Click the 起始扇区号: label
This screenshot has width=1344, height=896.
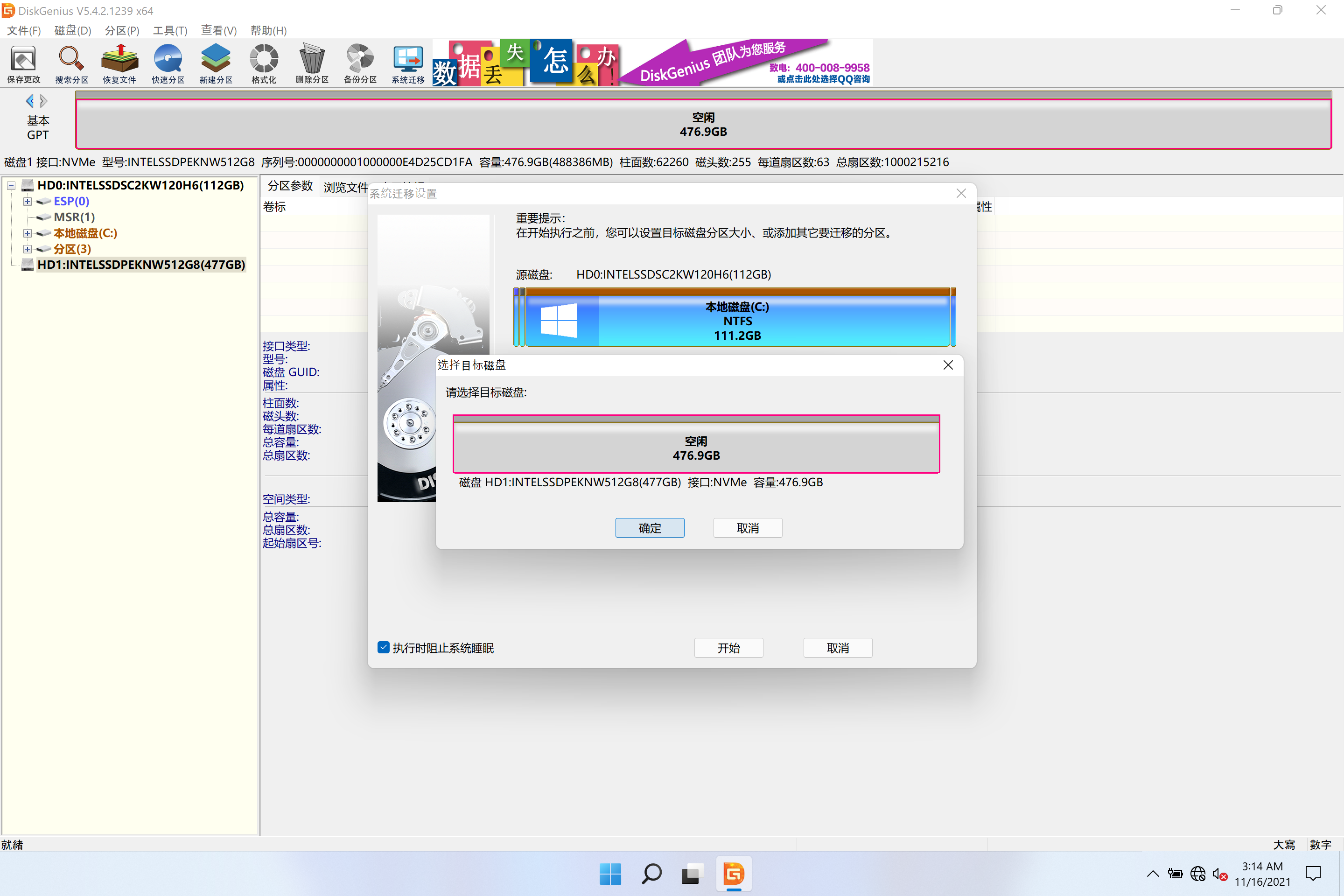click(x=292, y=543)
